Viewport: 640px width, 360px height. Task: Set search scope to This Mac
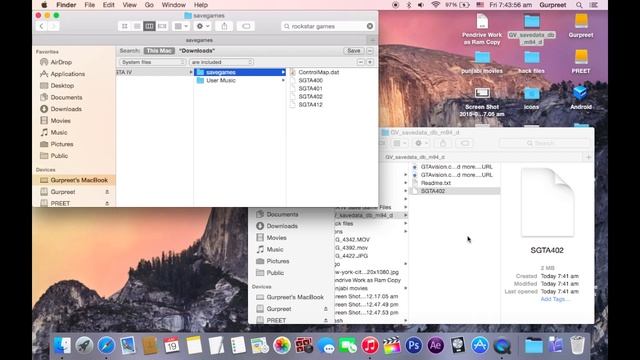159,51
